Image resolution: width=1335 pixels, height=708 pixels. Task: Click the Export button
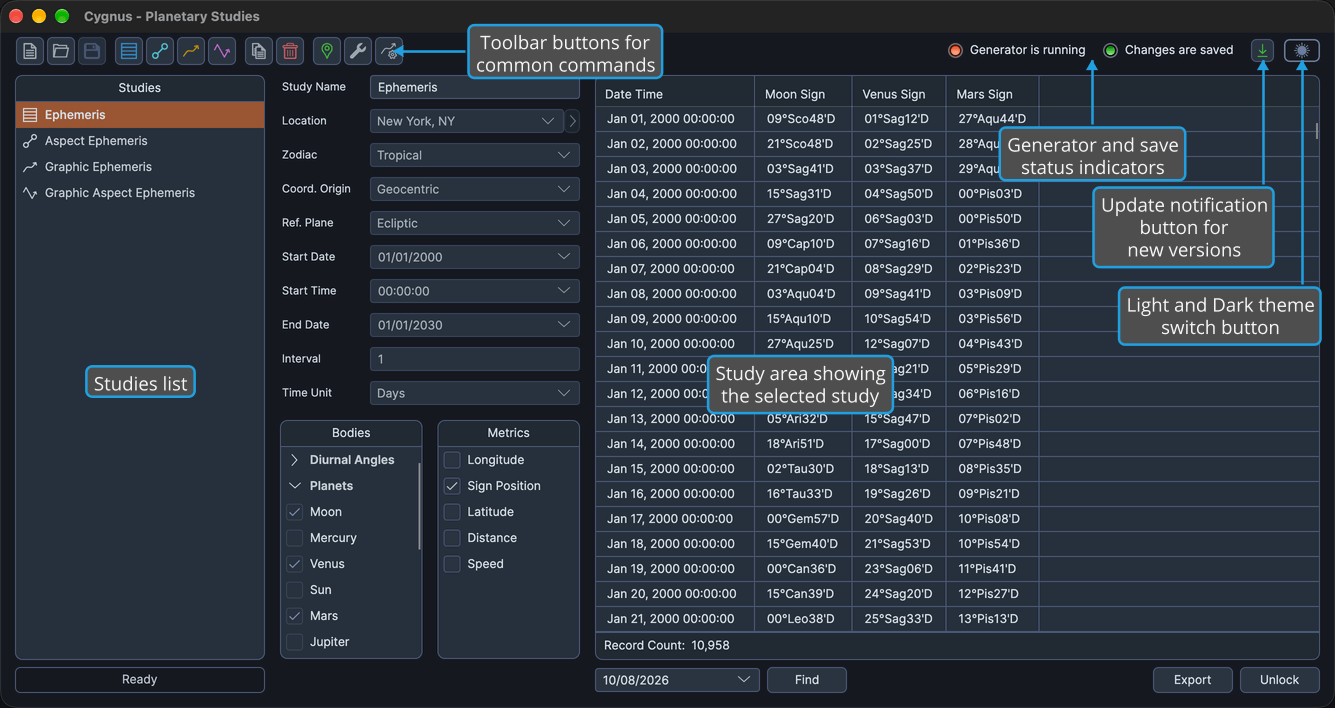pyautogui.click(x=1192, y=680)
